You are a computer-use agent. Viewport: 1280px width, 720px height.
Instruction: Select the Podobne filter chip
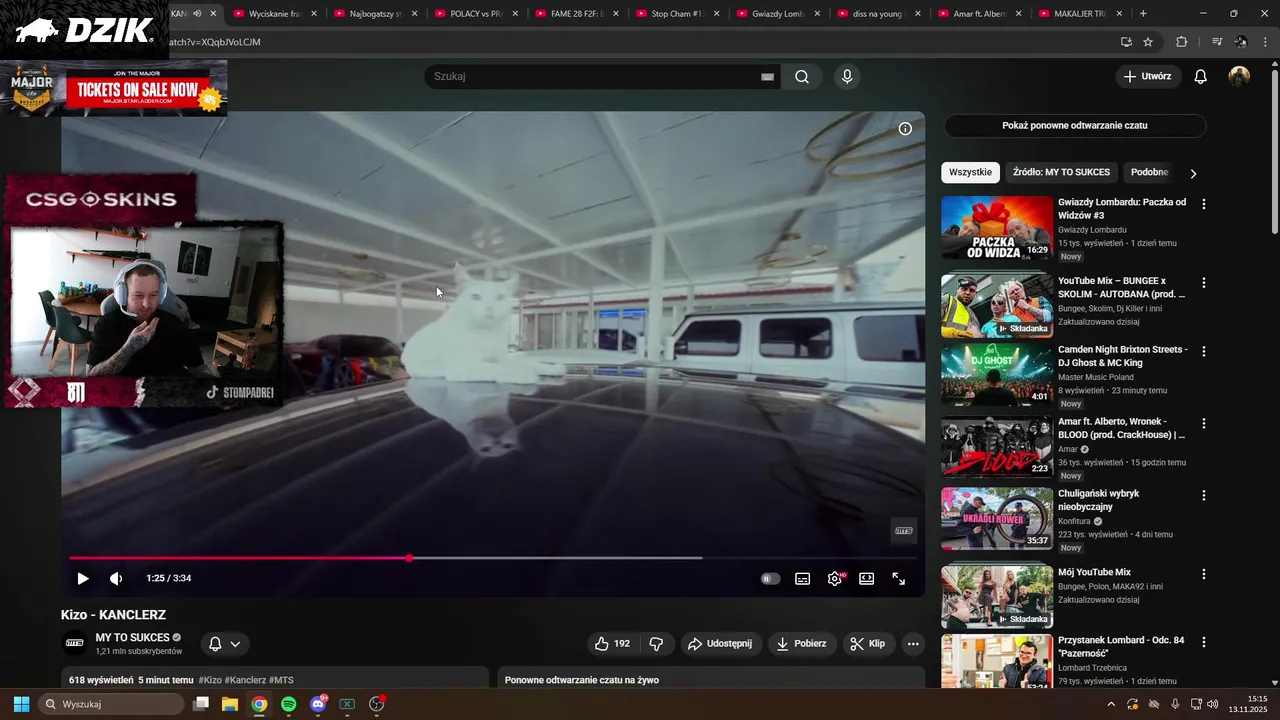(x=1149, y=172)
